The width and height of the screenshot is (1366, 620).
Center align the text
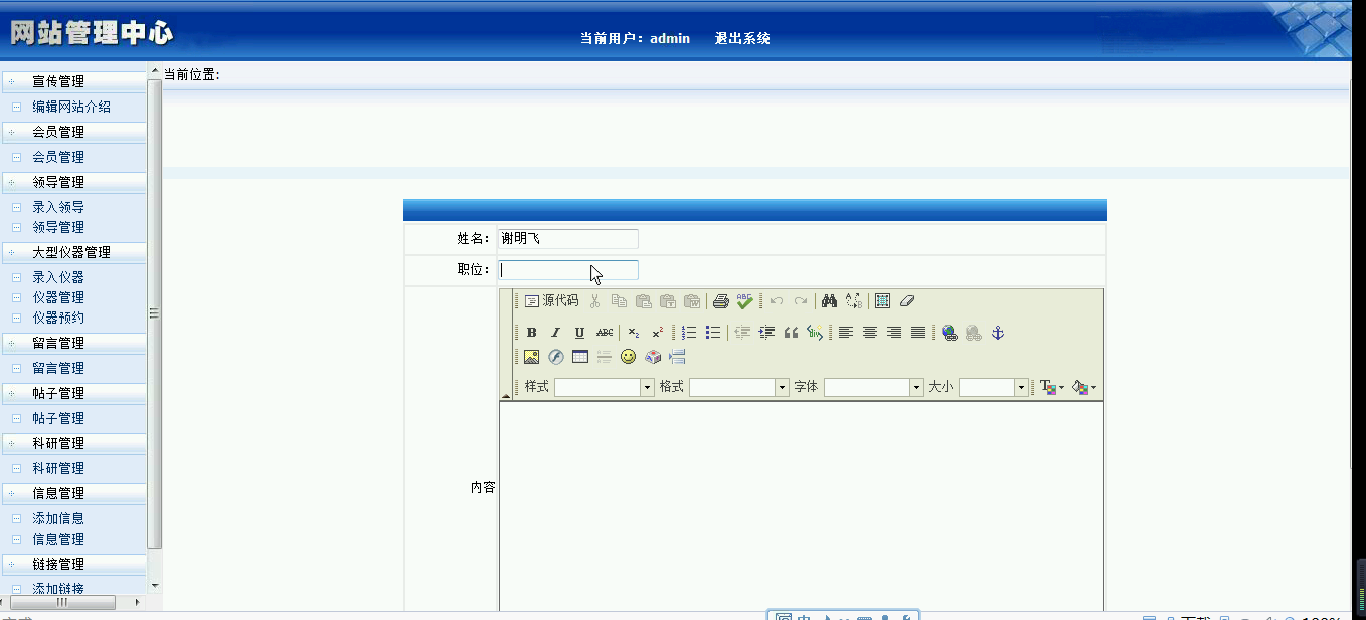click(870, 333)
